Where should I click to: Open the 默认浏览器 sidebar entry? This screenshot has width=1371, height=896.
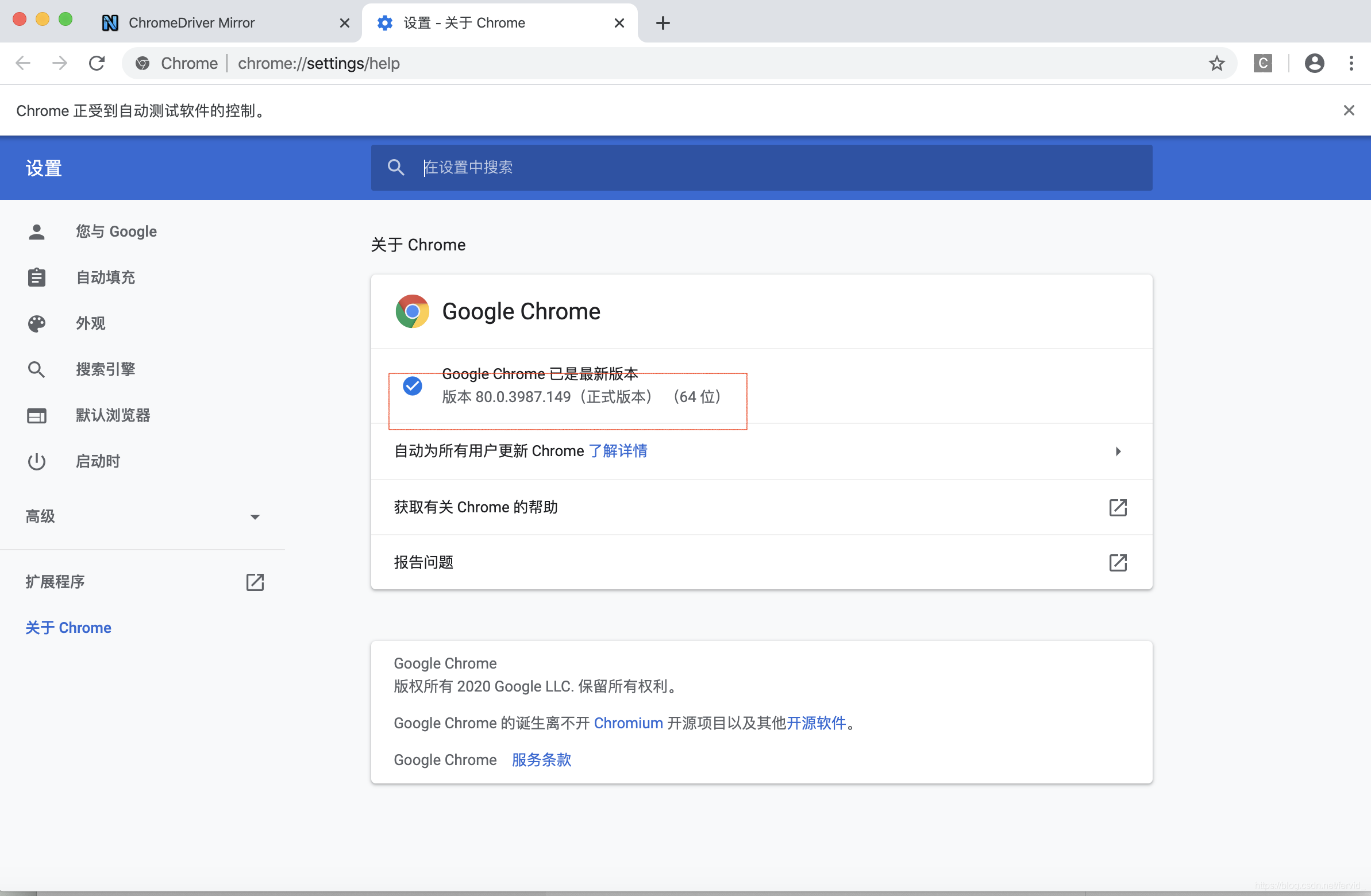(x=113, y=415)
